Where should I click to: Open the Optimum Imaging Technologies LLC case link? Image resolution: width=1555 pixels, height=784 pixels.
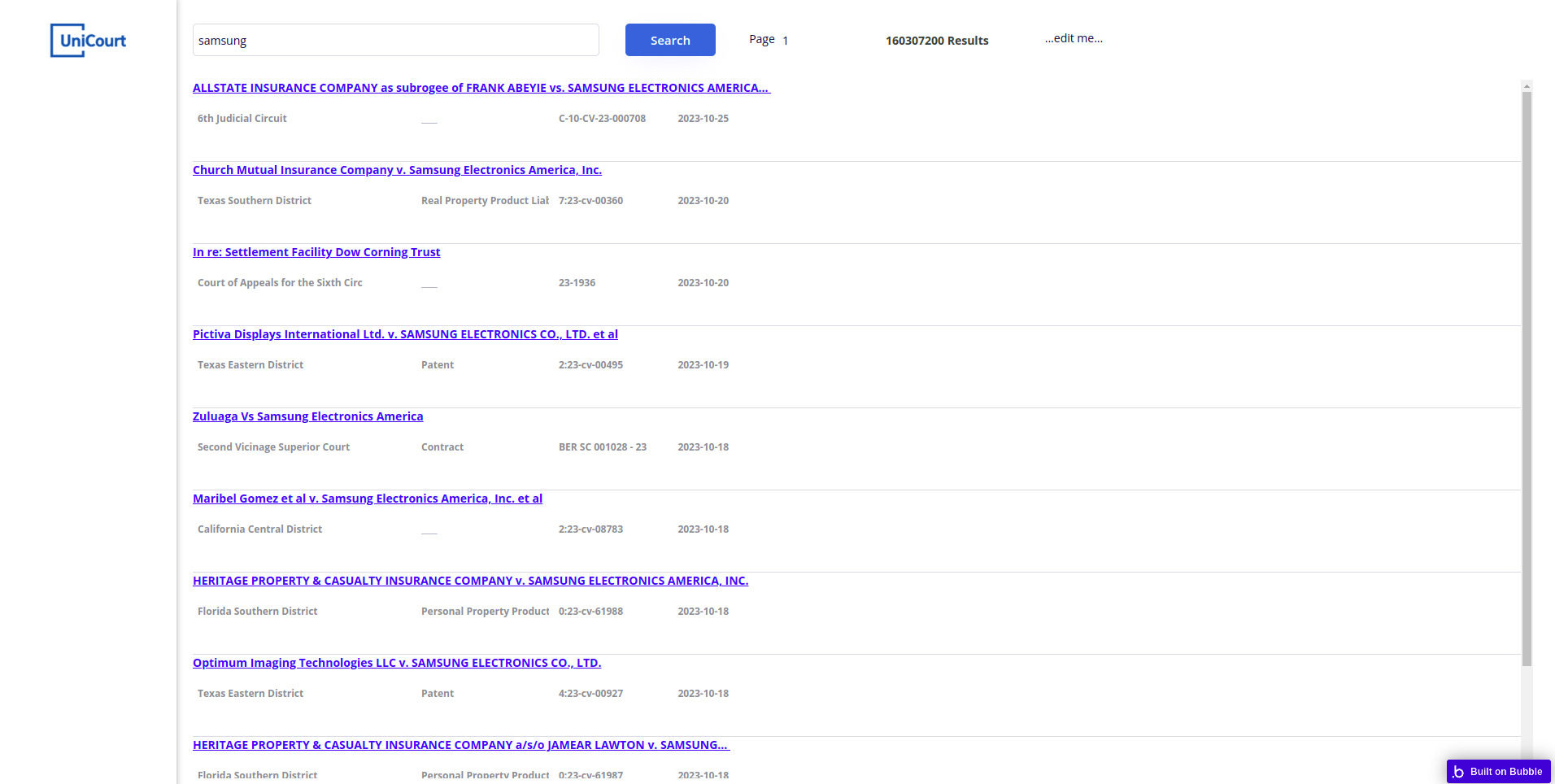tap(397, 663)
